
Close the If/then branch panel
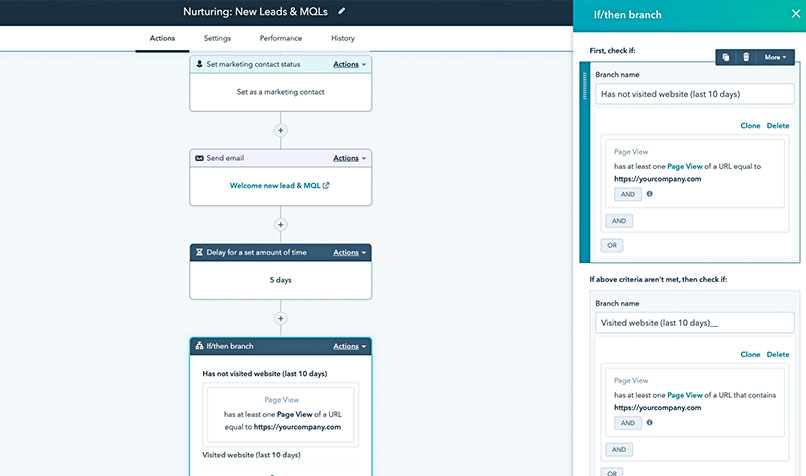click(x=796, y=14)
